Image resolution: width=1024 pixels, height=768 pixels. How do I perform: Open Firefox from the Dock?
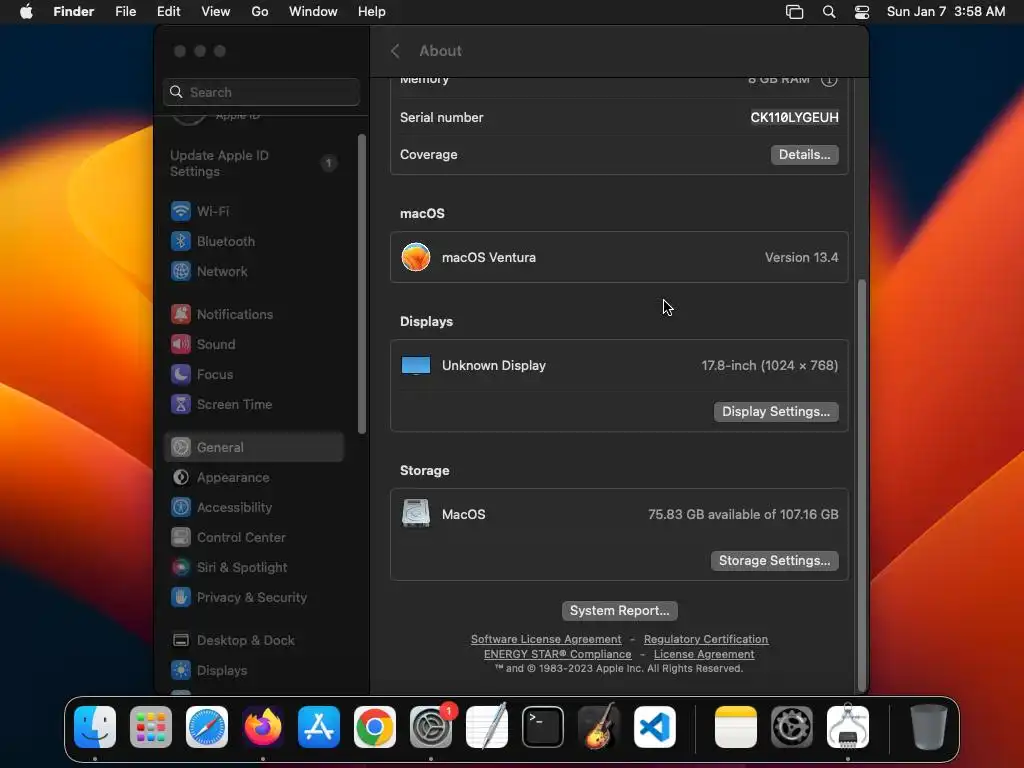tap(263, 727)
